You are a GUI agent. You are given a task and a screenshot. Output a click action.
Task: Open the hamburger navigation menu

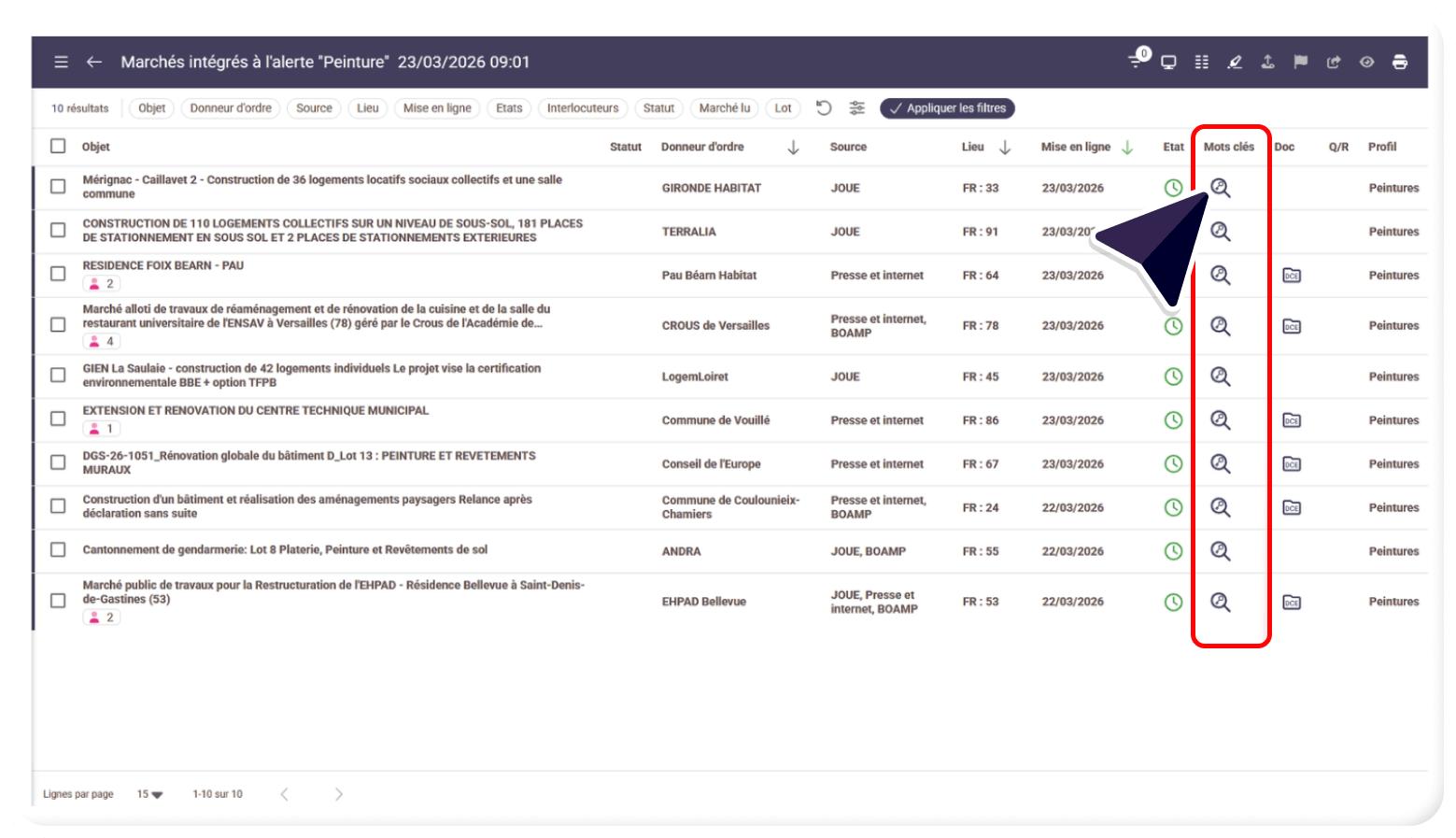tap(61, 63)
